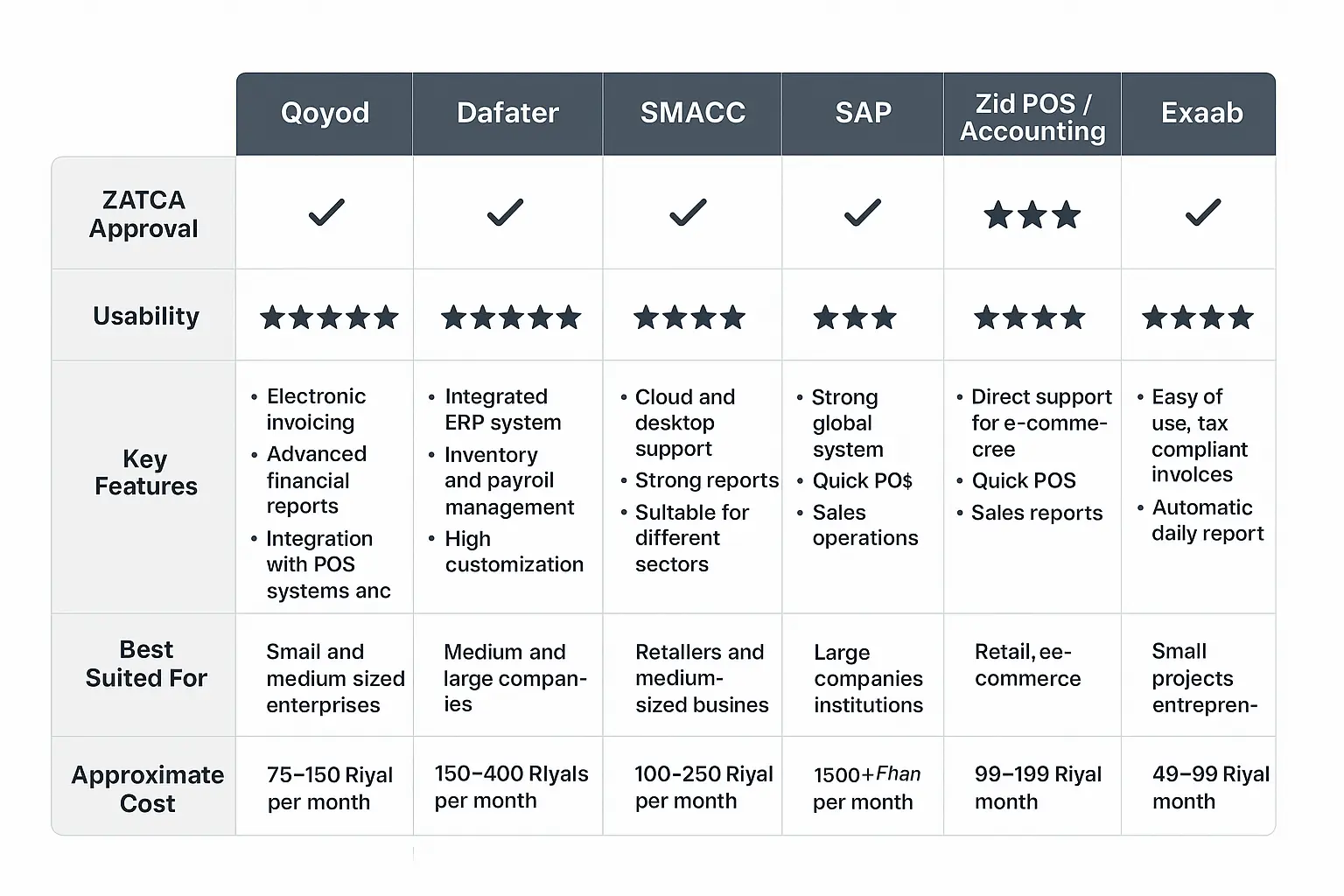
Task: Select the Qoyod column header
Action: 325,113
